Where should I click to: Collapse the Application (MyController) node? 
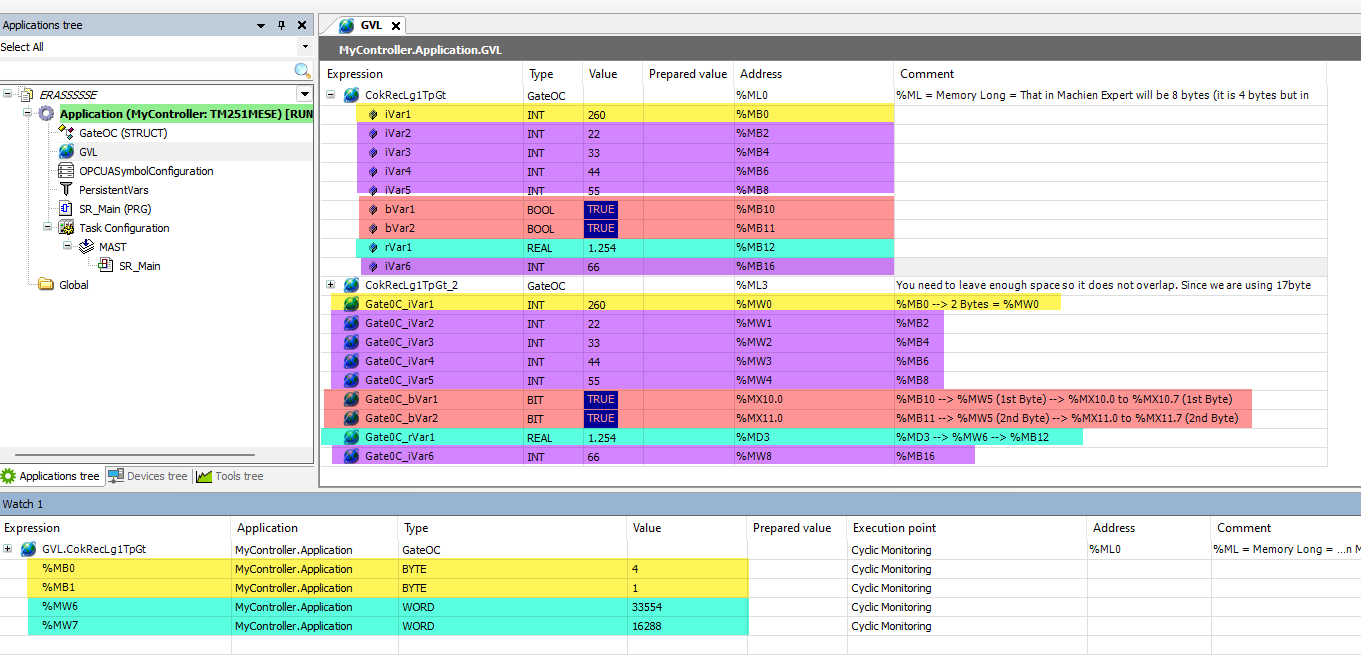(28, 113)
